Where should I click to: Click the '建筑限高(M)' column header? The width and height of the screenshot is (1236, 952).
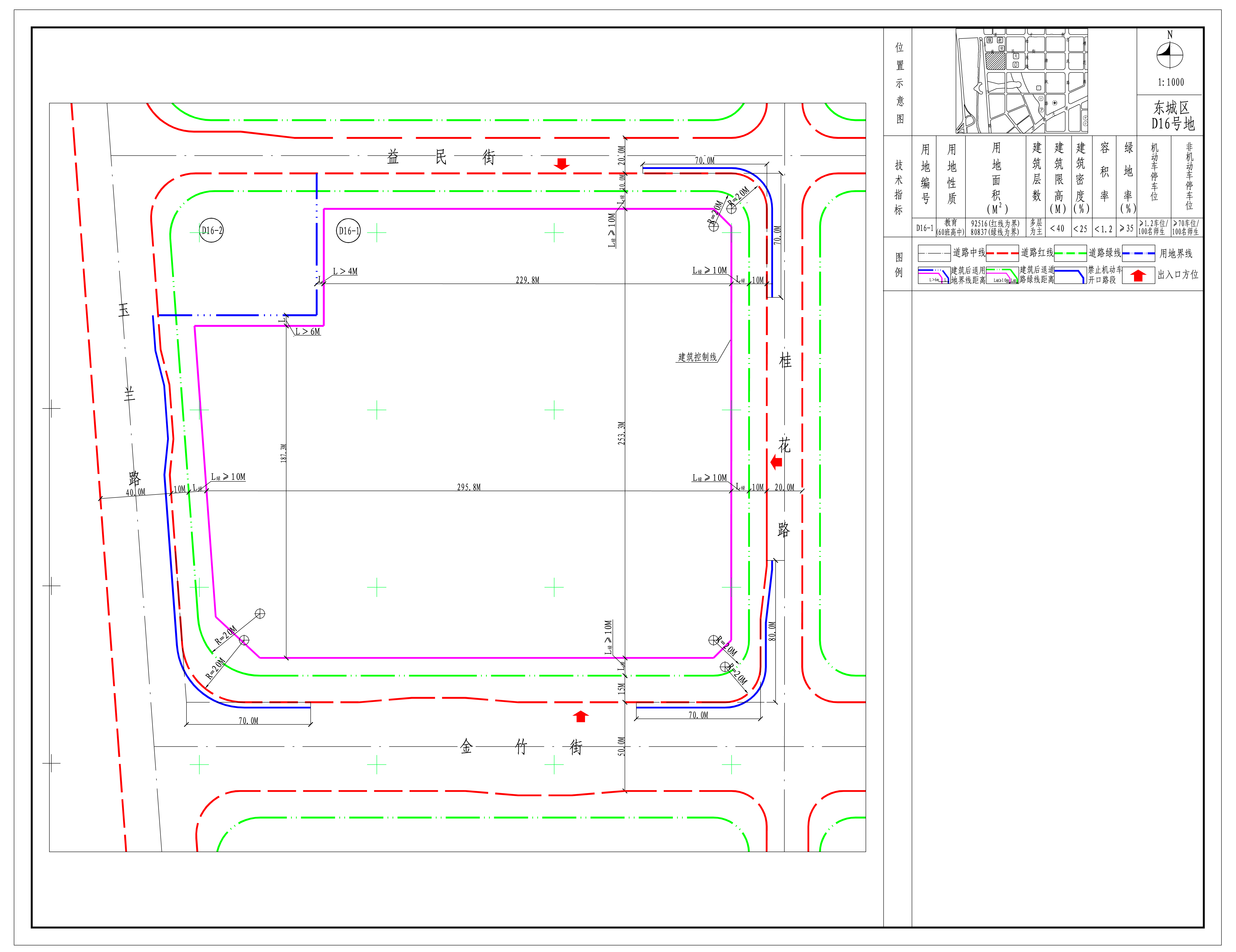coord(1058,178)
